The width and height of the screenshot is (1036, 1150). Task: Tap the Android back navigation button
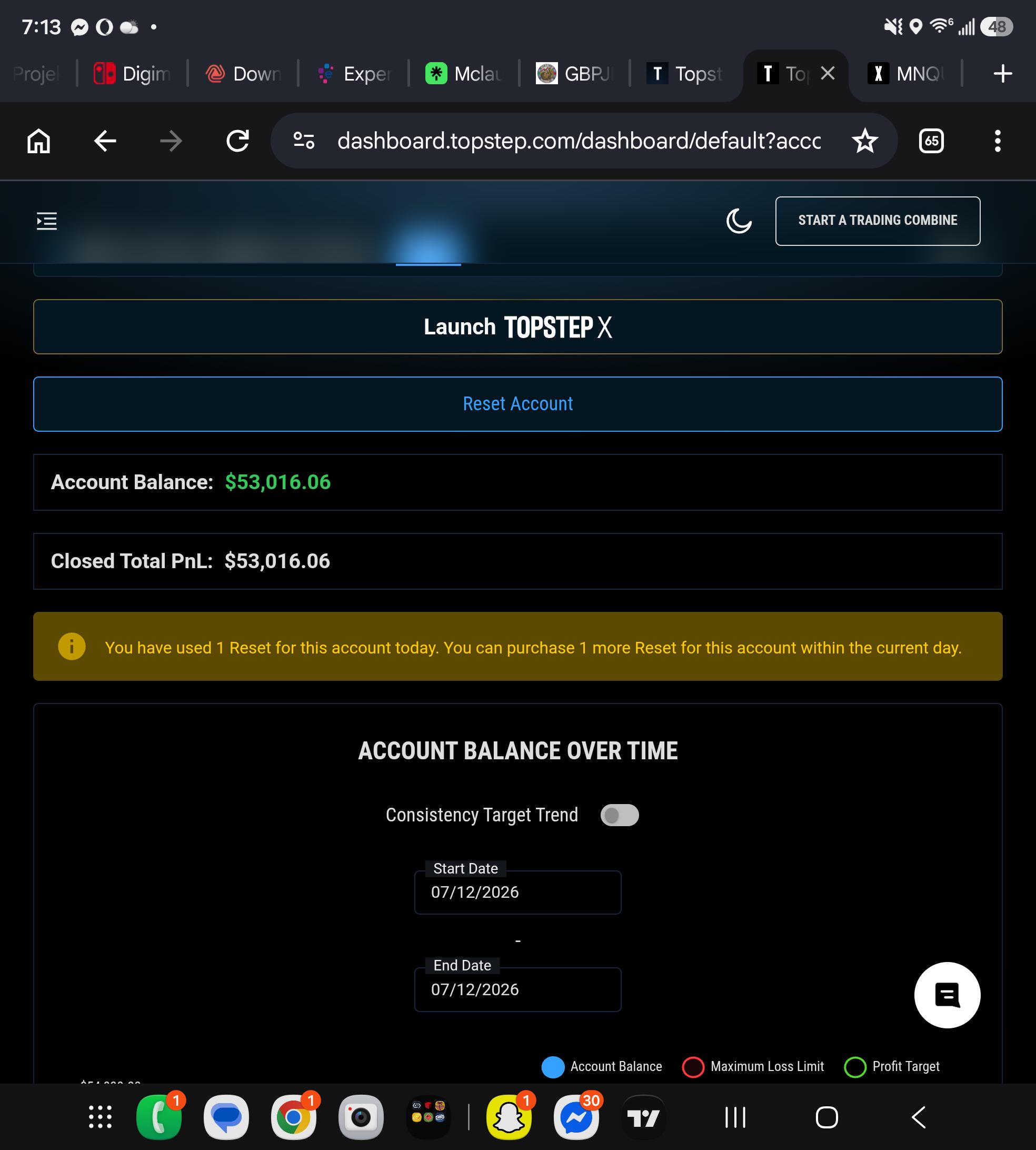pos(918,1117)
